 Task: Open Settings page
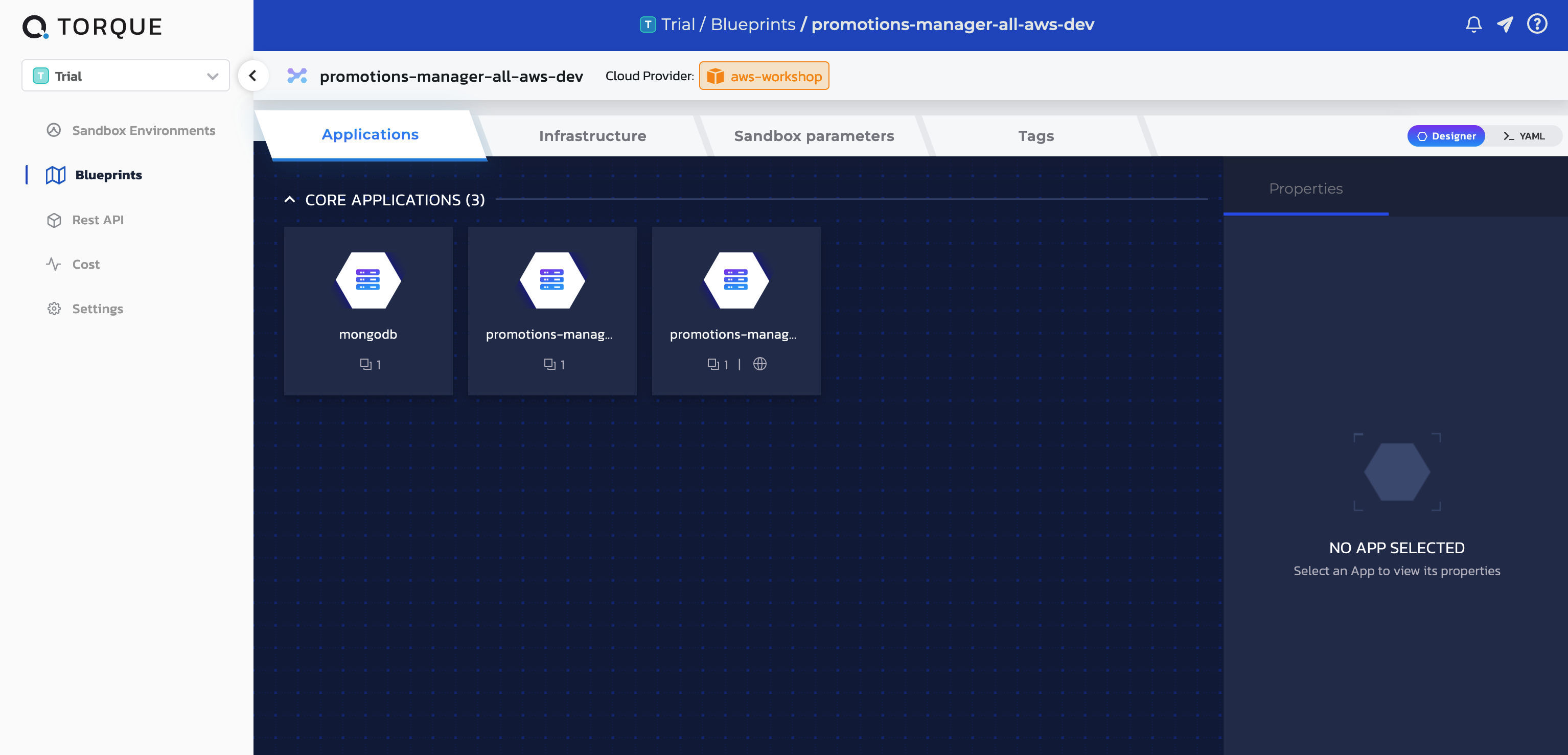[x=85, y=309]
